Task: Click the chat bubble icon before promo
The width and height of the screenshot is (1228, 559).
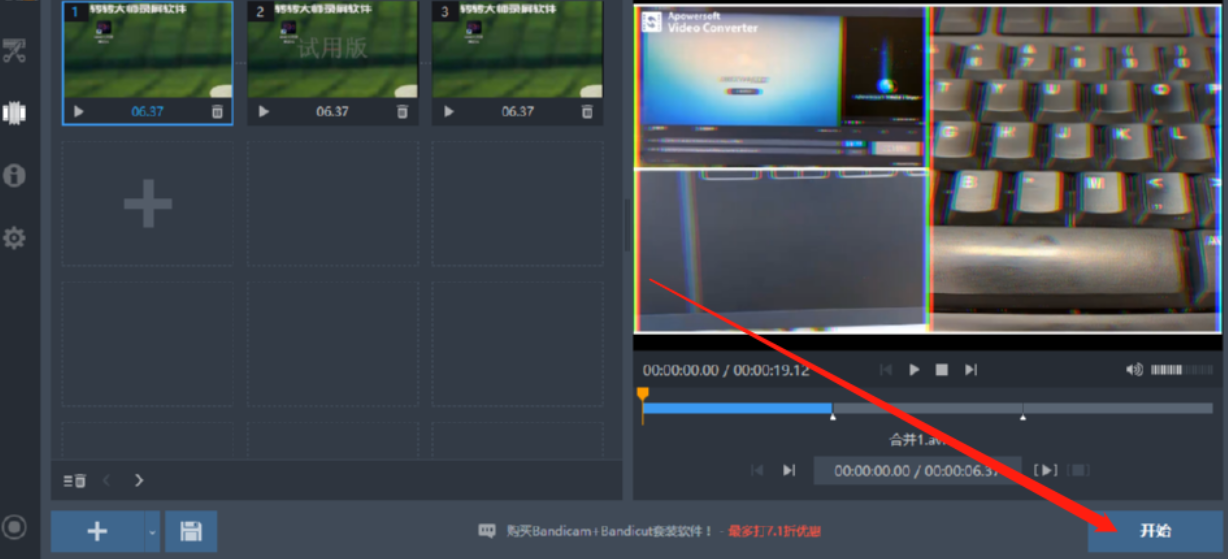Action: (x=487, y=531)
